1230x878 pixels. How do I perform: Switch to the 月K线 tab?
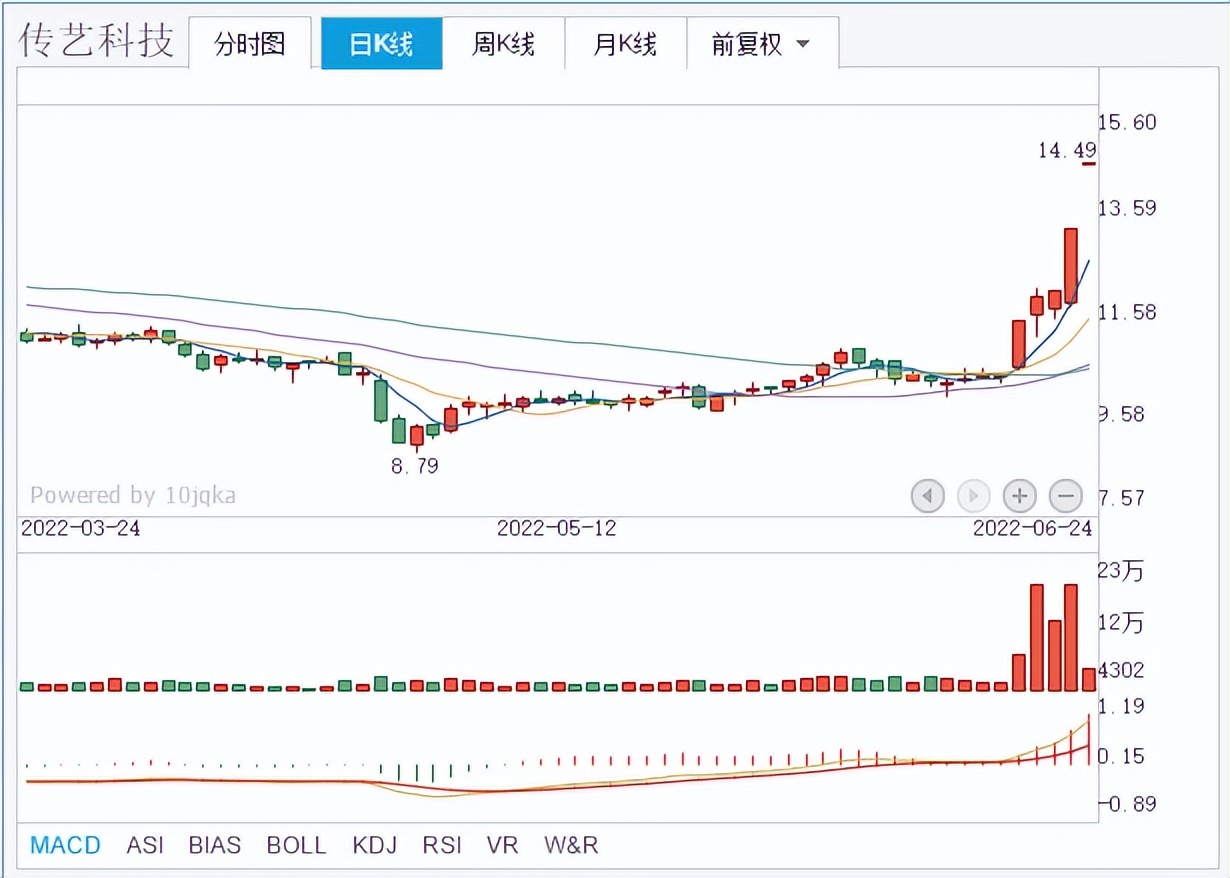625,44
